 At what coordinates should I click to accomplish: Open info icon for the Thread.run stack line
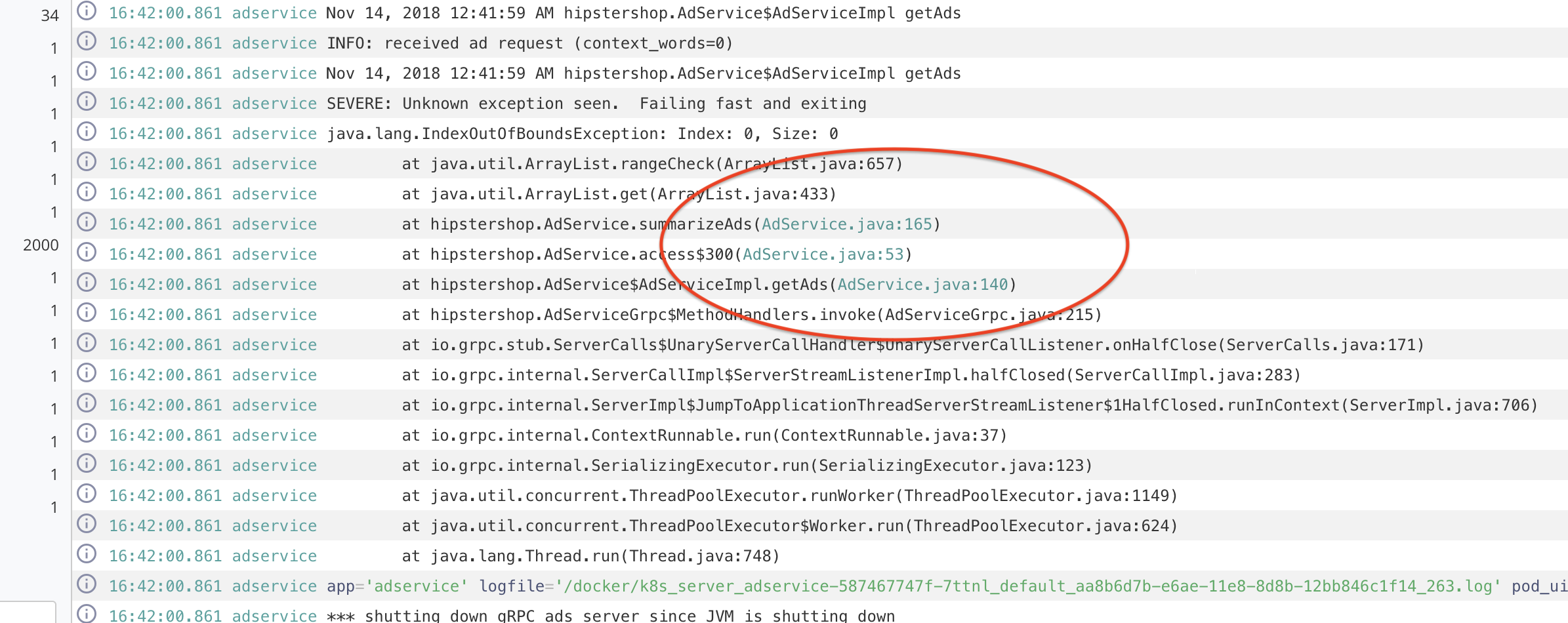click(87, 554)
